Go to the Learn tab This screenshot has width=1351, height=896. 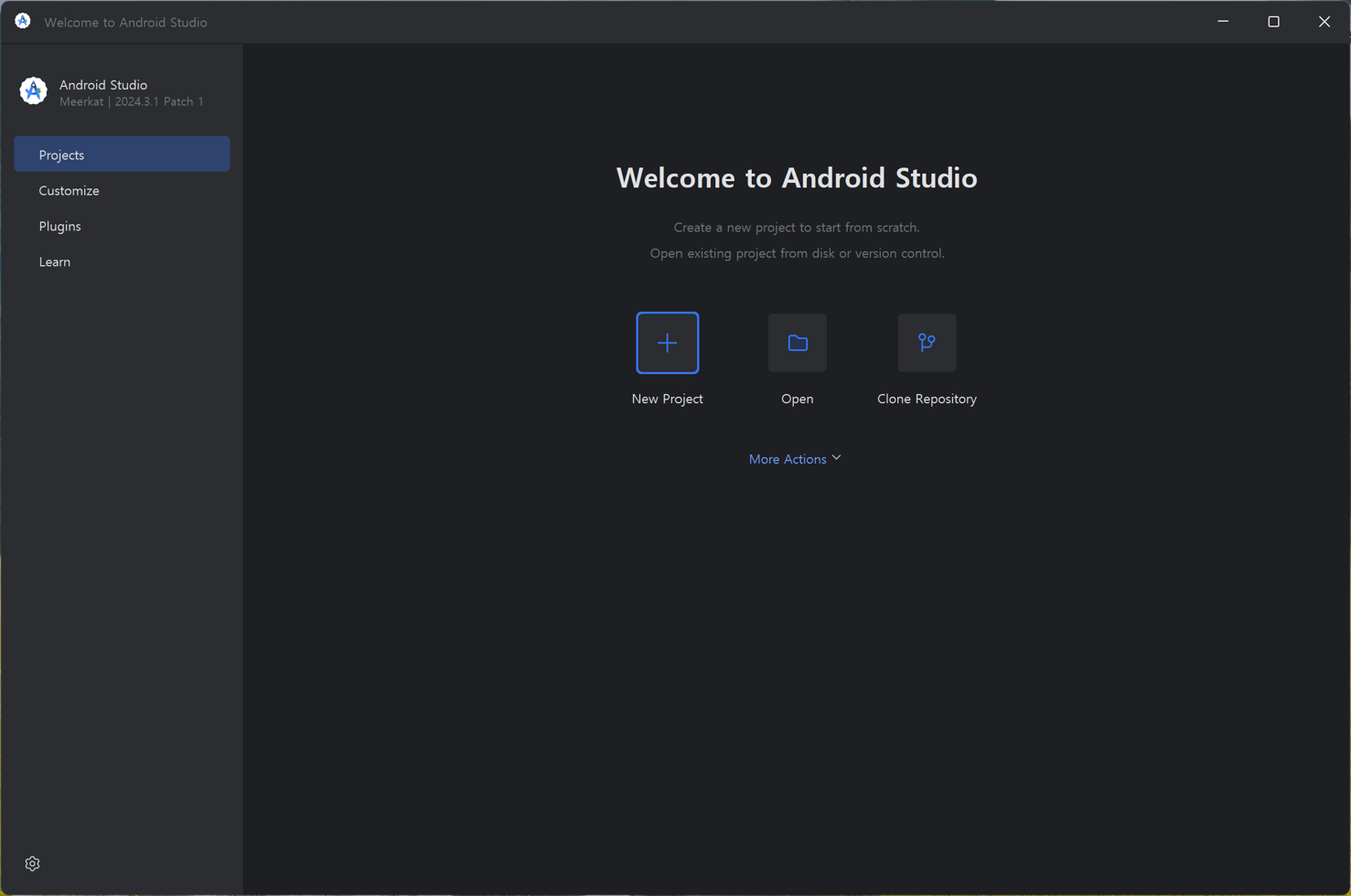pyautogui.click(x=122, y=261)
